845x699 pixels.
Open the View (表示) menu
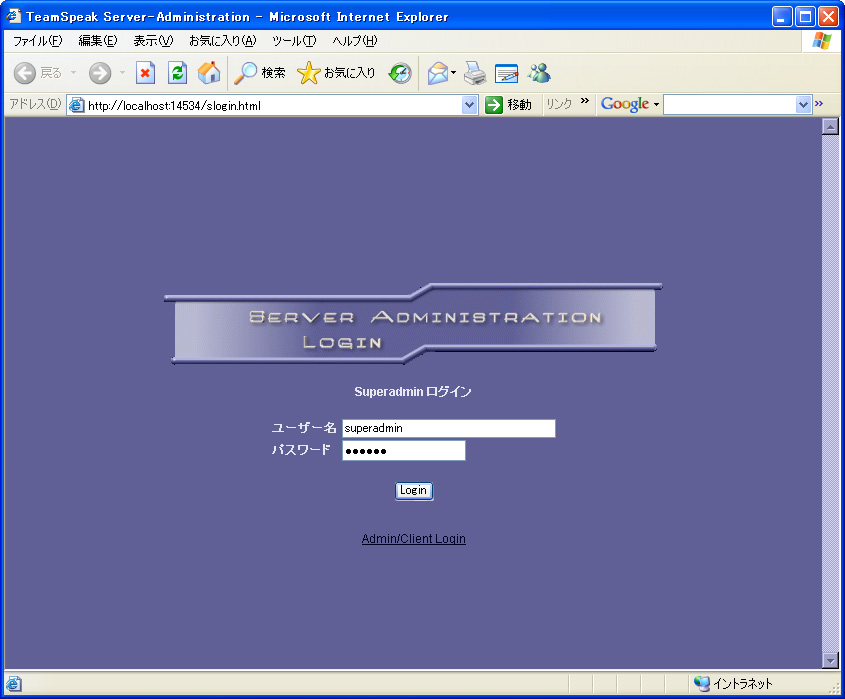coord(154,40)
